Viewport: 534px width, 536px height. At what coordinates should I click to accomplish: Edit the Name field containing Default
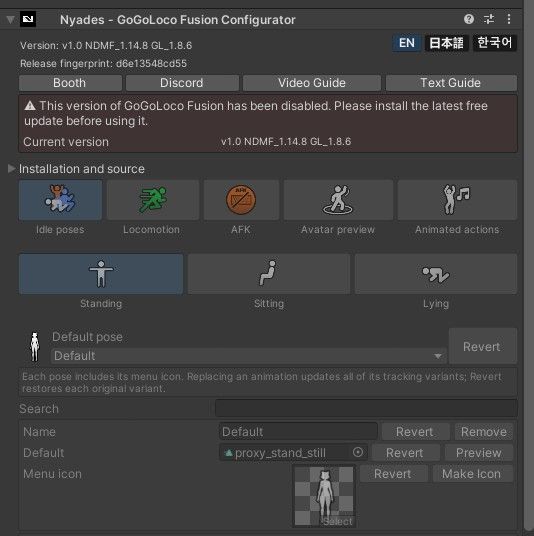(x=298, y=432)
